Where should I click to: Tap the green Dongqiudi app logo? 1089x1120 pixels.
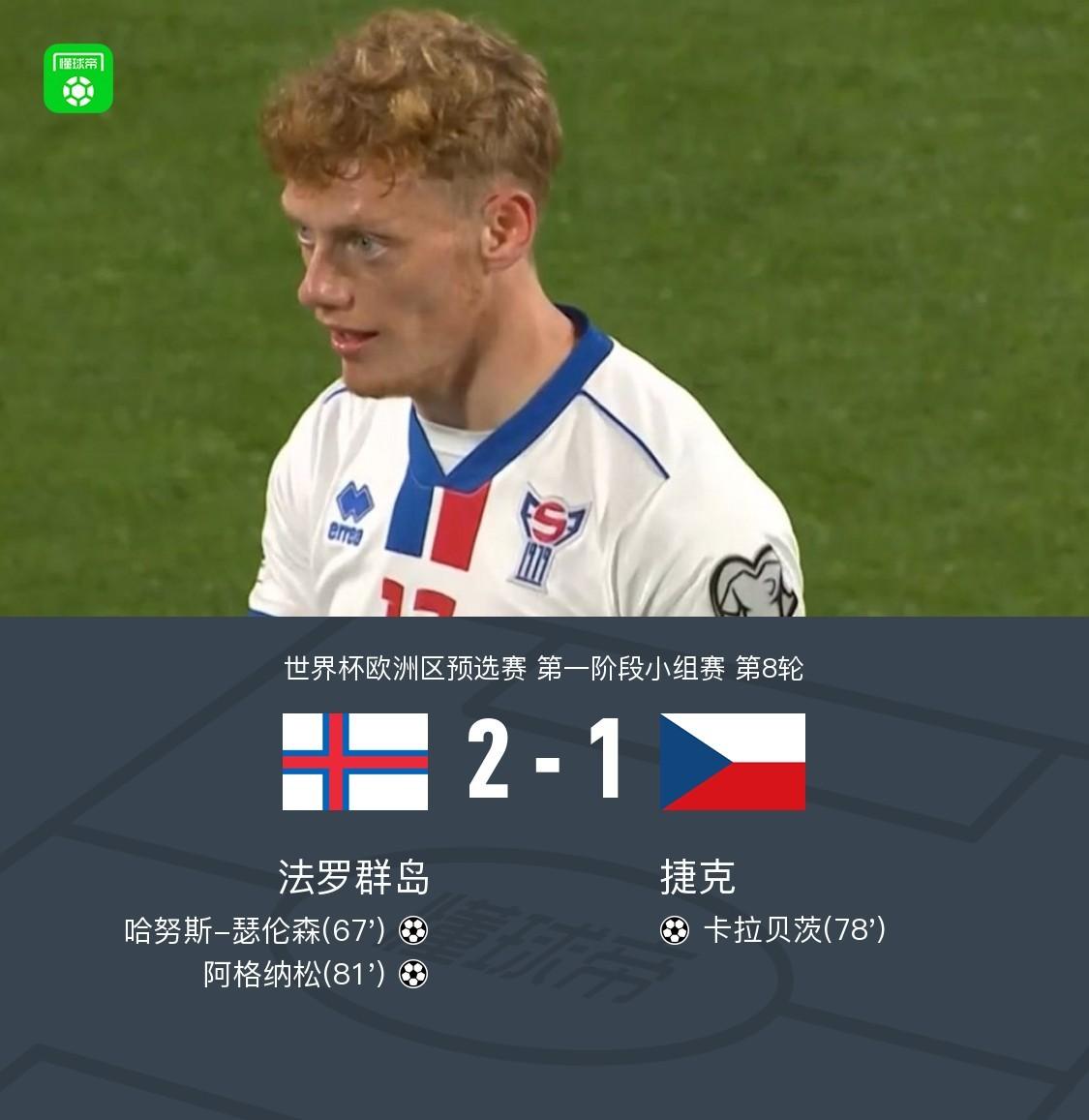[78, 78]
